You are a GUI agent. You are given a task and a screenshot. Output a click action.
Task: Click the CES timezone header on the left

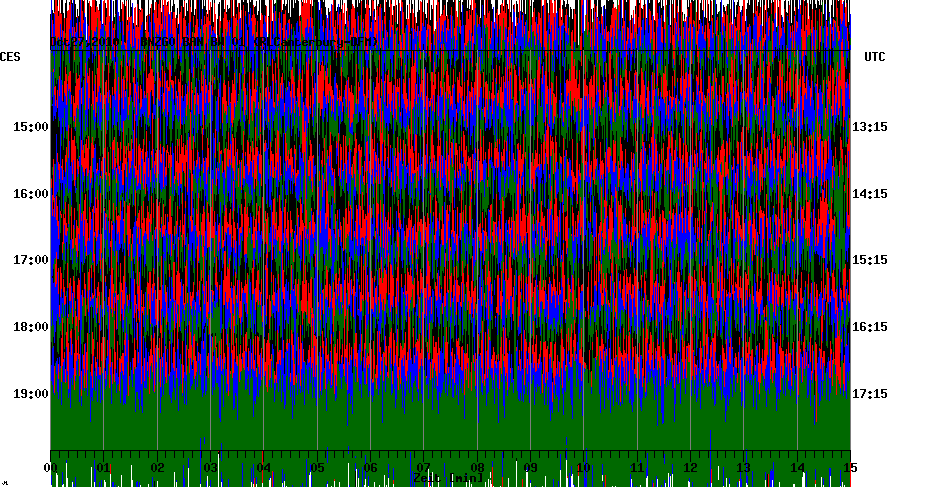tap(10, 57)
